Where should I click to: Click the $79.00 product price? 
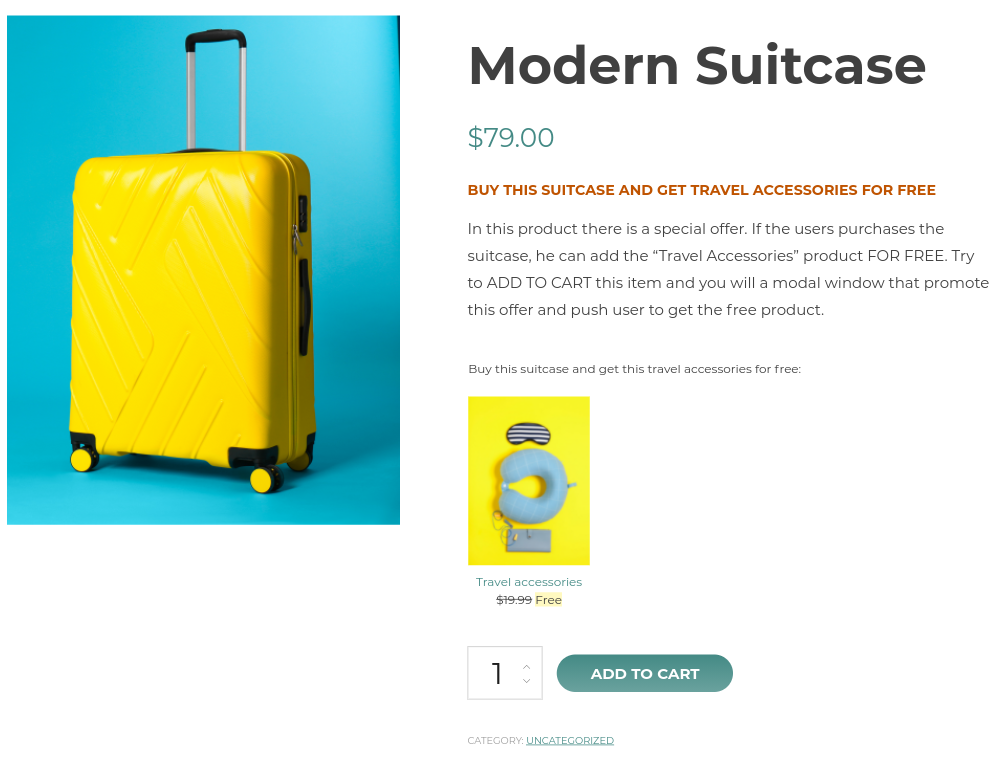tap(511, 138)
